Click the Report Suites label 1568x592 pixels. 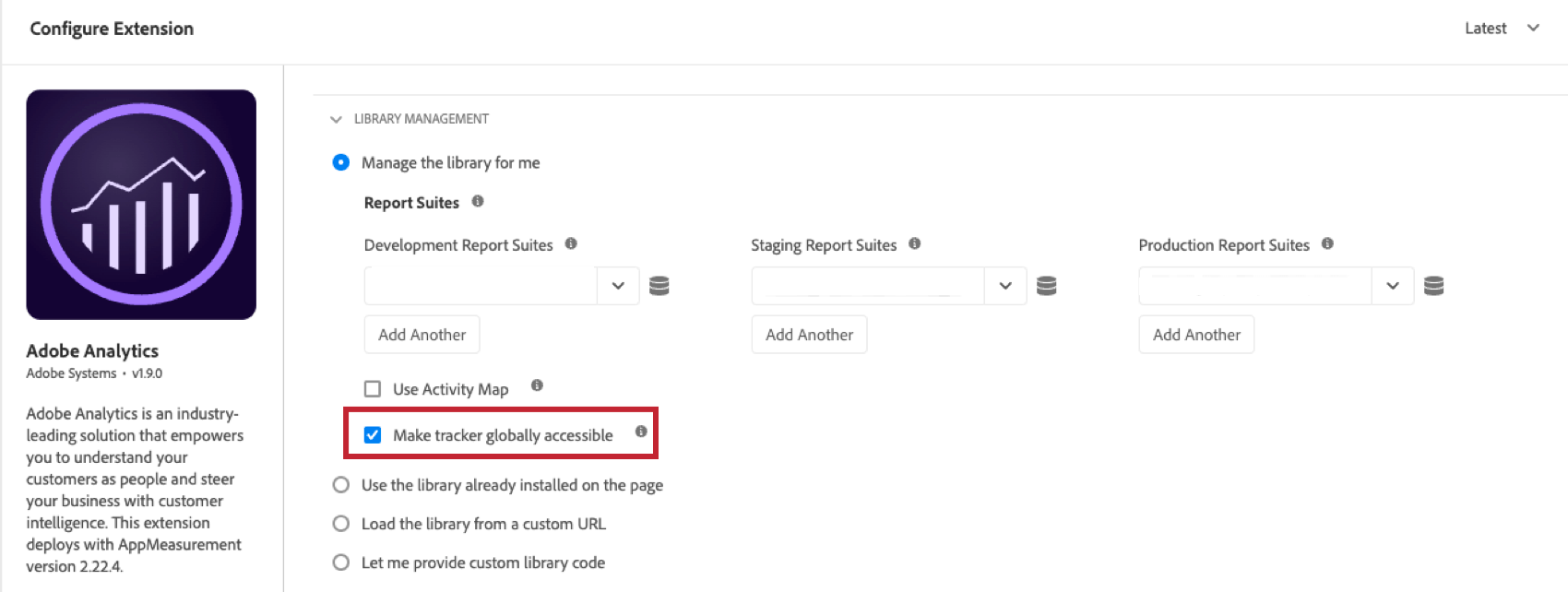411,203
